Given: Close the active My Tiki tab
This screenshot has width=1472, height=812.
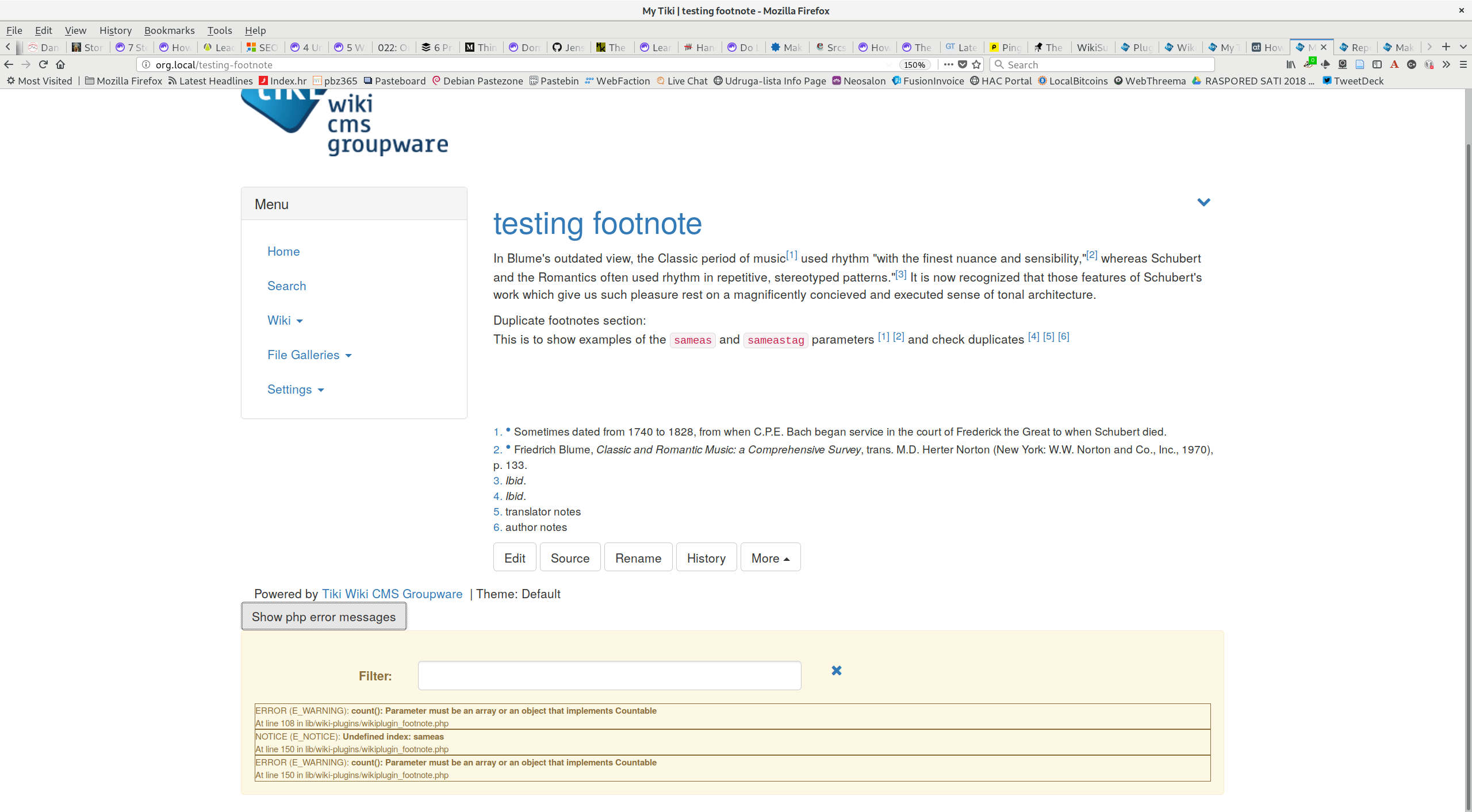Looking at the screenshot, I should pyautogui.click(x=1323, y=47).
